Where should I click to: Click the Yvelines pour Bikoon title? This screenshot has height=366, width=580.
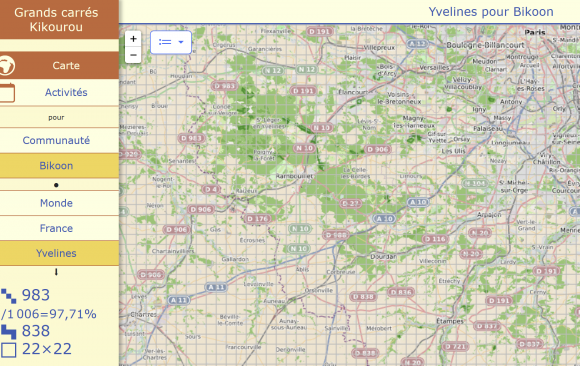(491, 12)
